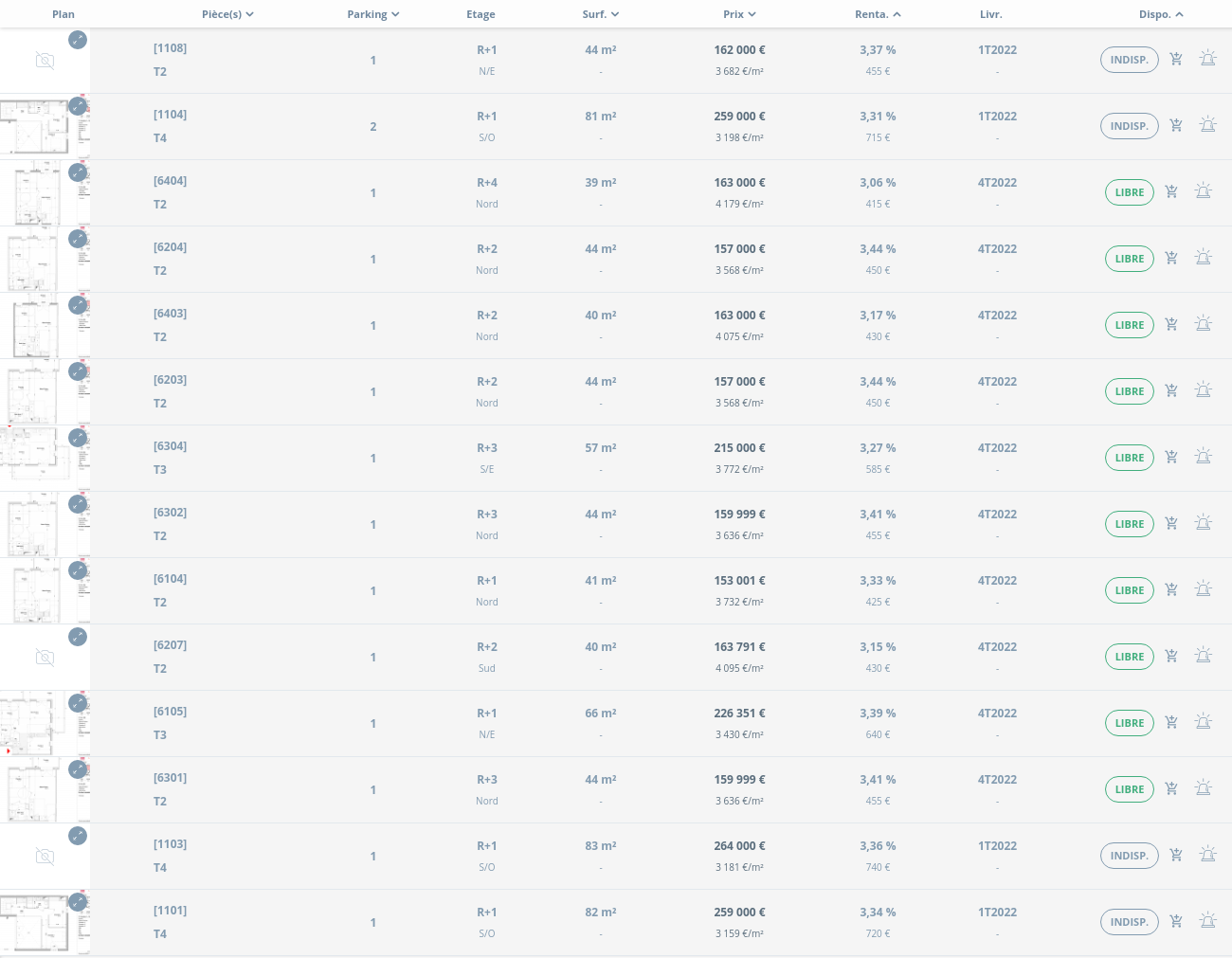
Task: Sort by the Renta. column header
Action: pos(878,14)
